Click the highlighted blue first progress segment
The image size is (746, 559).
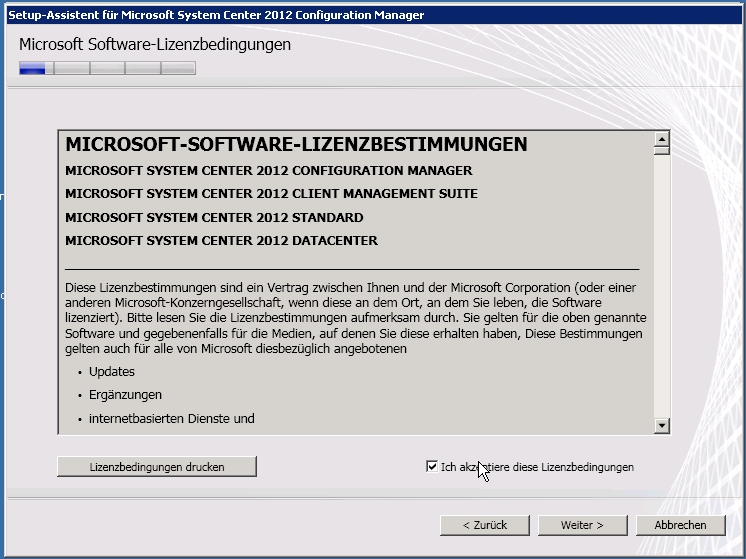pos(33,69)
